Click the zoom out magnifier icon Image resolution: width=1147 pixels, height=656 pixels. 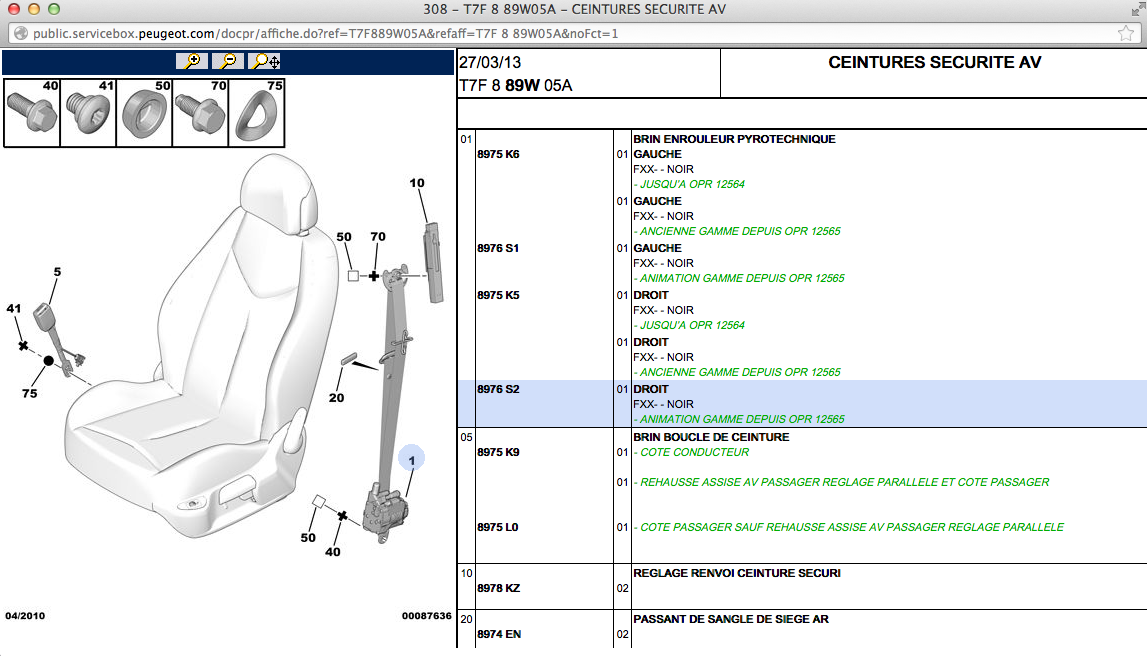228,61
